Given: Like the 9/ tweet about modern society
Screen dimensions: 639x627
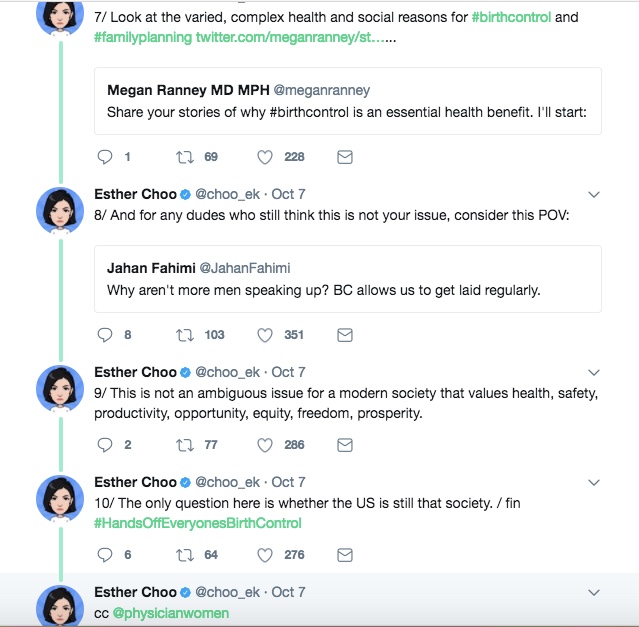Looking at the screenshot, I should pyautogui.click(x=265, y=445).
